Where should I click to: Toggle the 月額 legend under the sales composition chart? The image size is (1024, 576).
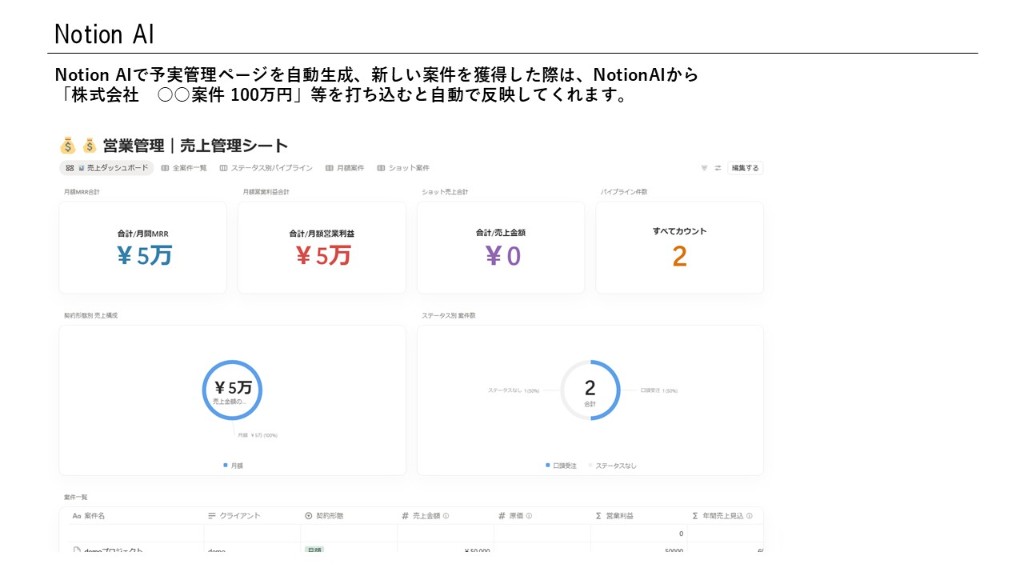tap(232, 464)
